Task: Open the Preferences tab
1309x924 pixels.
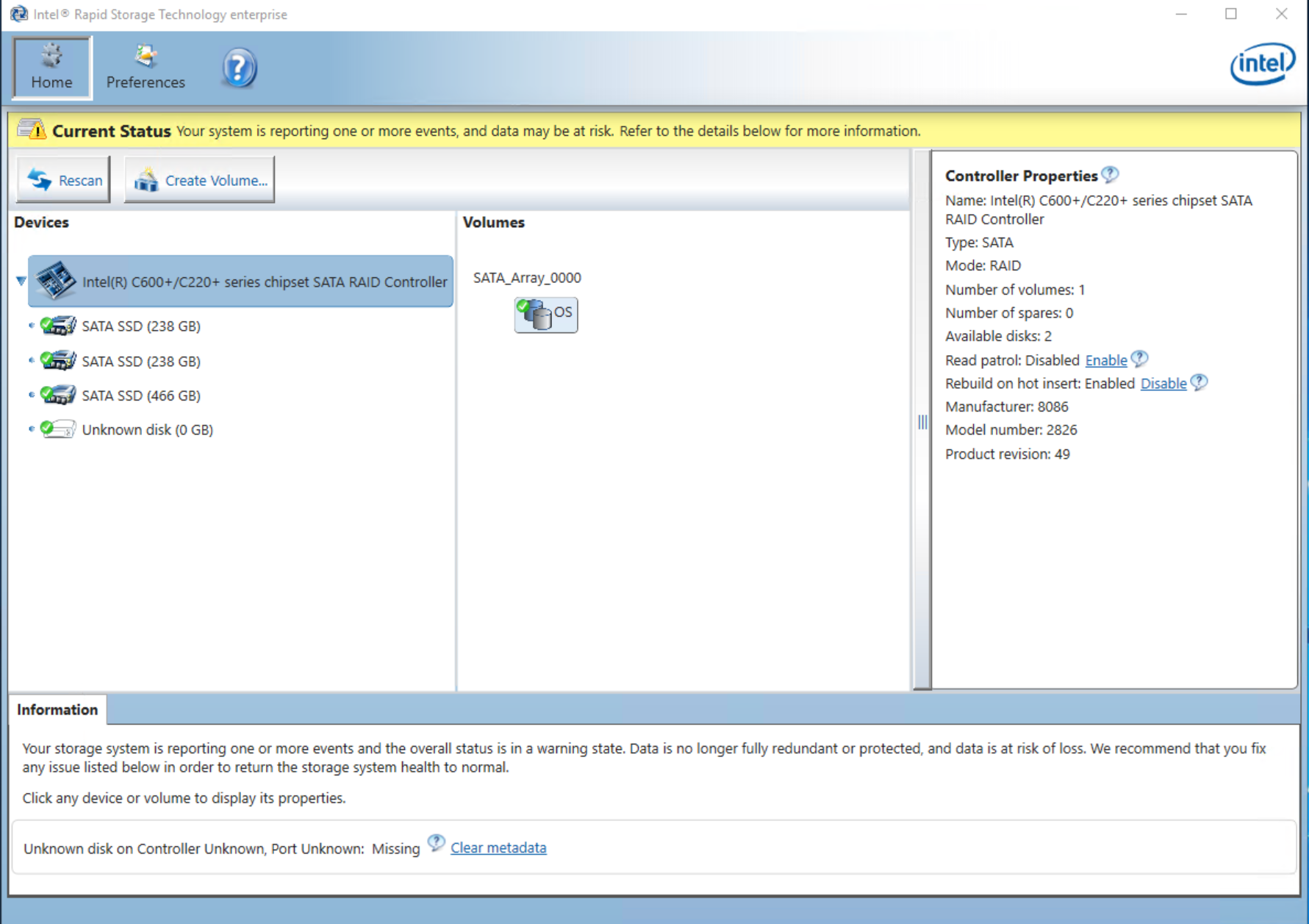Action: click(x=146, y=67)
